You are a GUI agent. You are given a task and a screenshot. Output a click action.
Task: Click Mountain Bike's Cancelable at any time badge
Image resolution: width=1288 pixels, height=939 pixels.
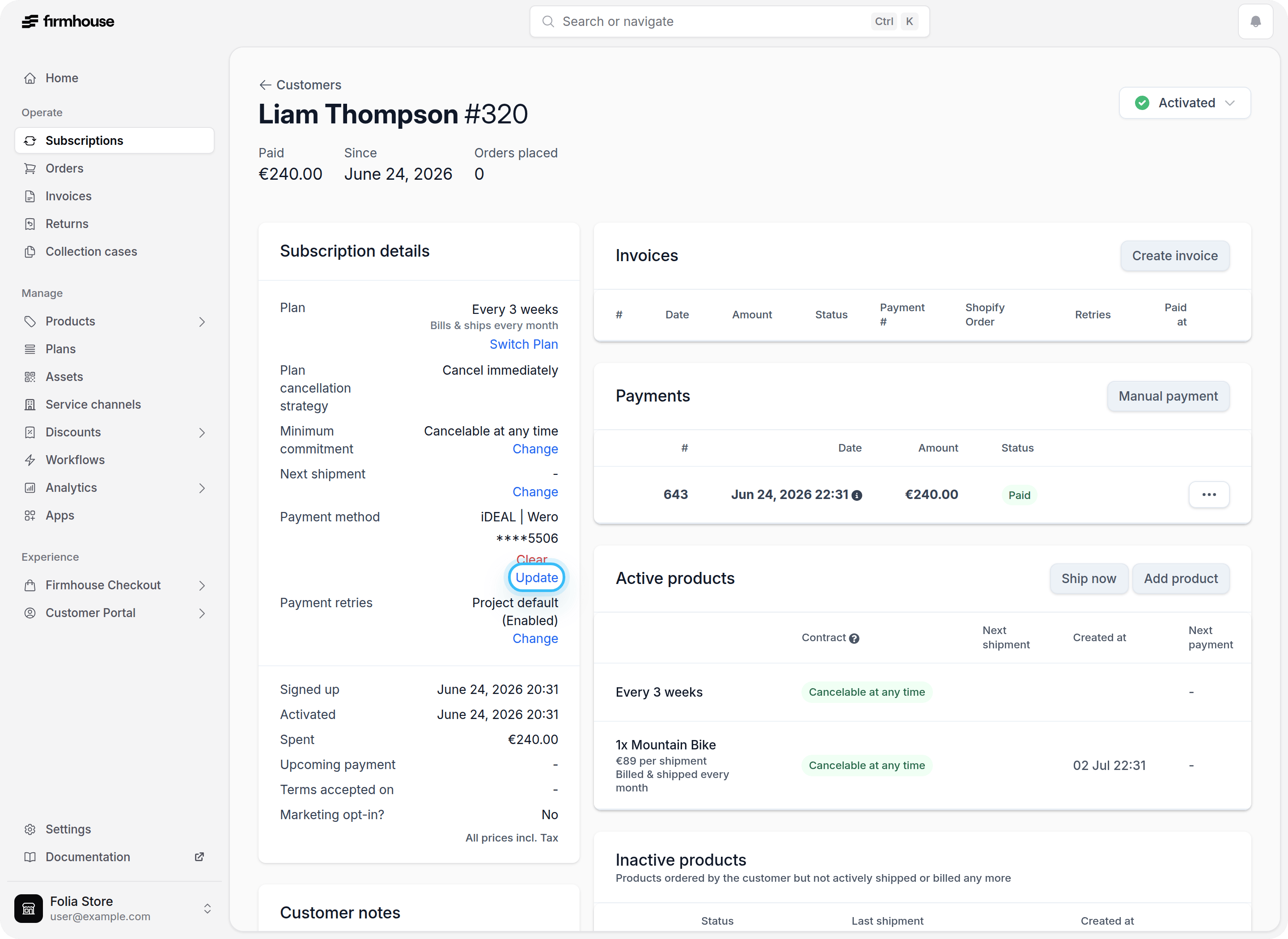point(866,766)
